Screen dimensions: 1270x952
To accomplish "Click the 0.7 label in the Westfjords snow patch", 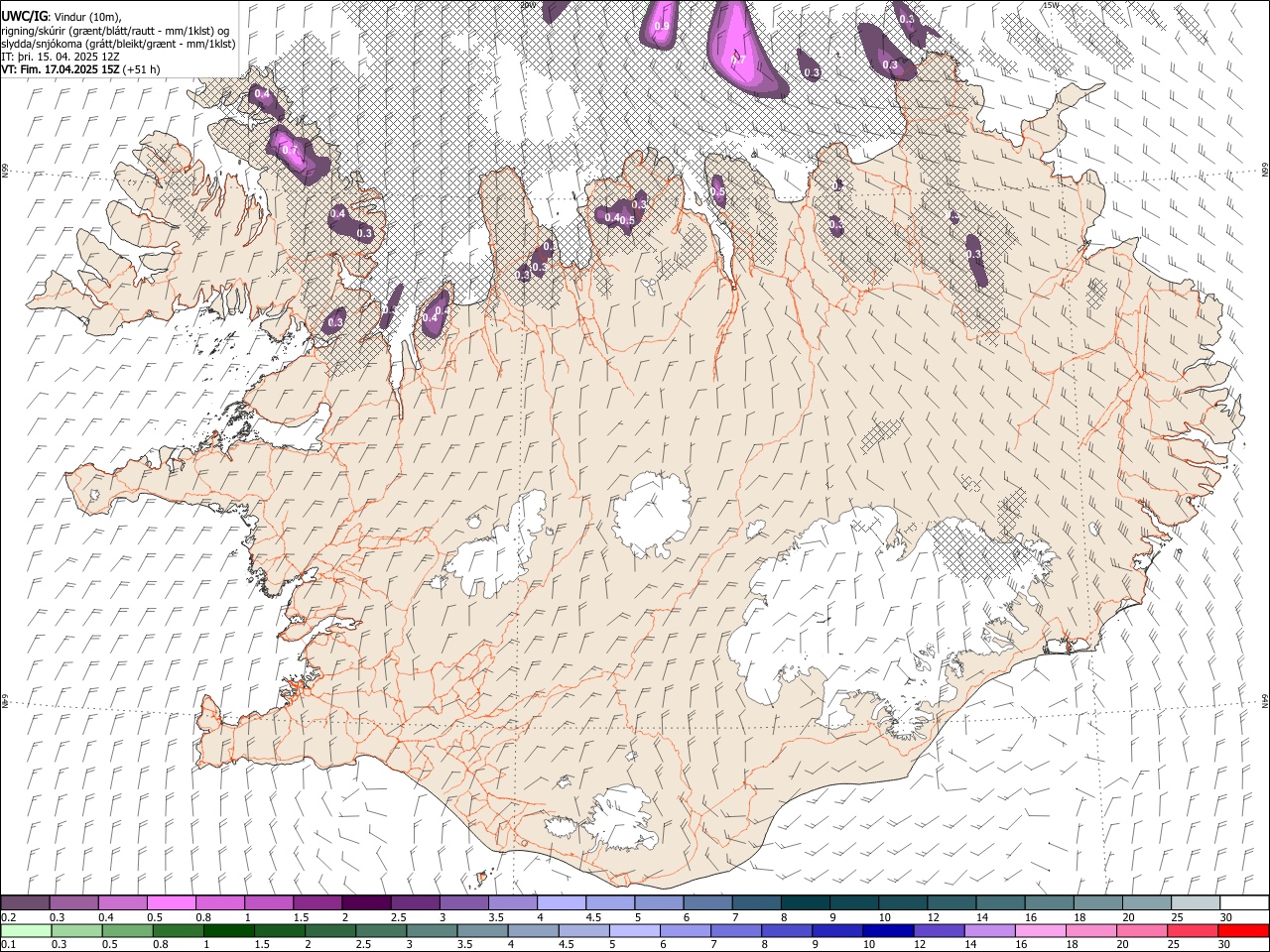I will [x=290, y=150].
